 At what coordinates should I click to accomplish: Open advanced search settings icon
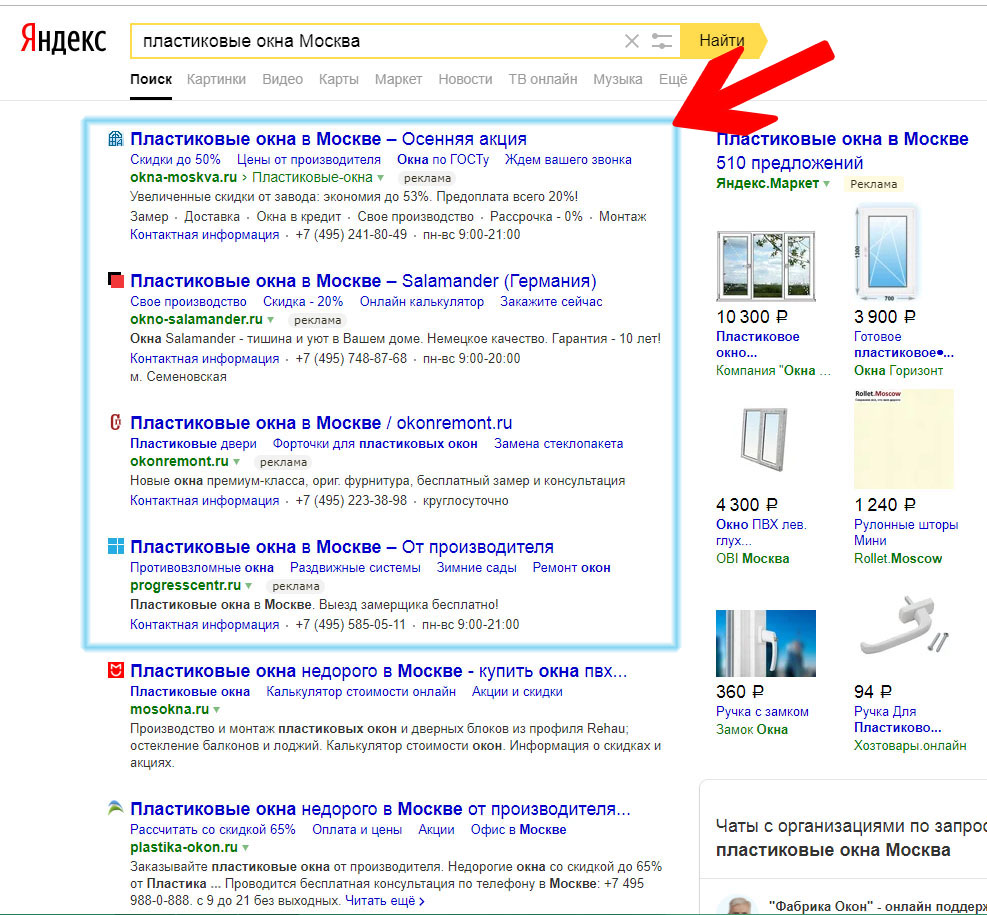662,42
